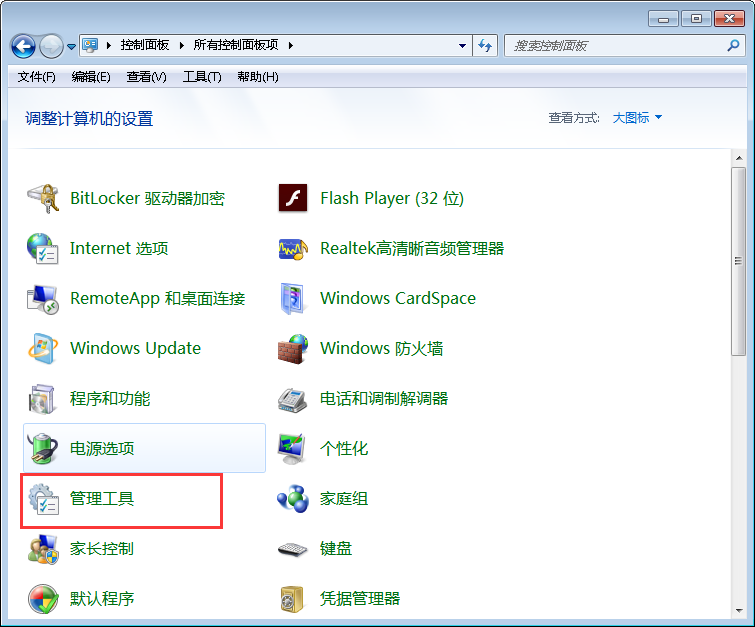Open the 个性化 text link
The width and height of the screenshot is (755, 627).
[x=344, y=449]
